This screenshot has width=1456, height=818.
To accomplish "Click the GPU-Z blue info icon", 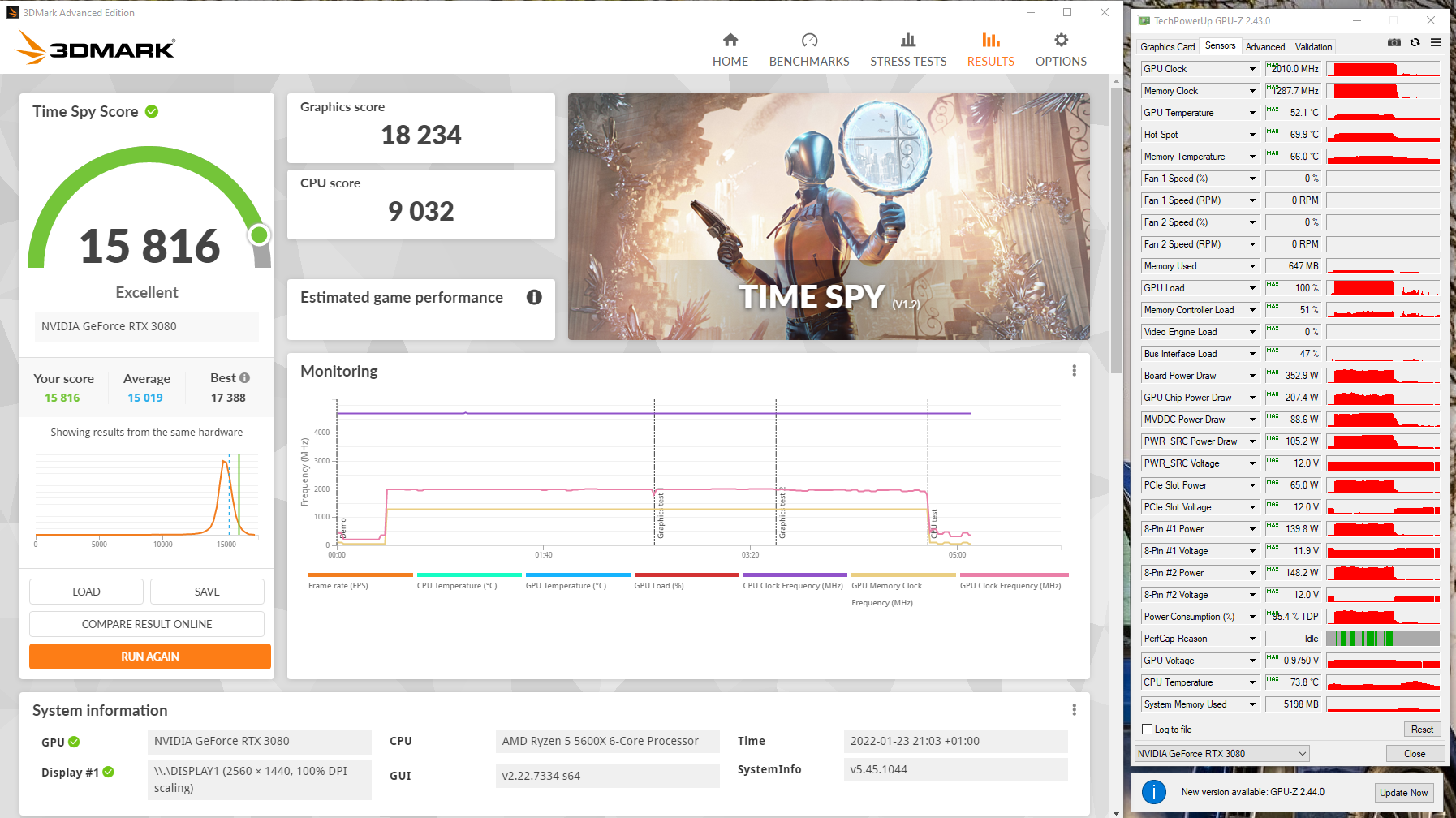I will pos(1153,792).
